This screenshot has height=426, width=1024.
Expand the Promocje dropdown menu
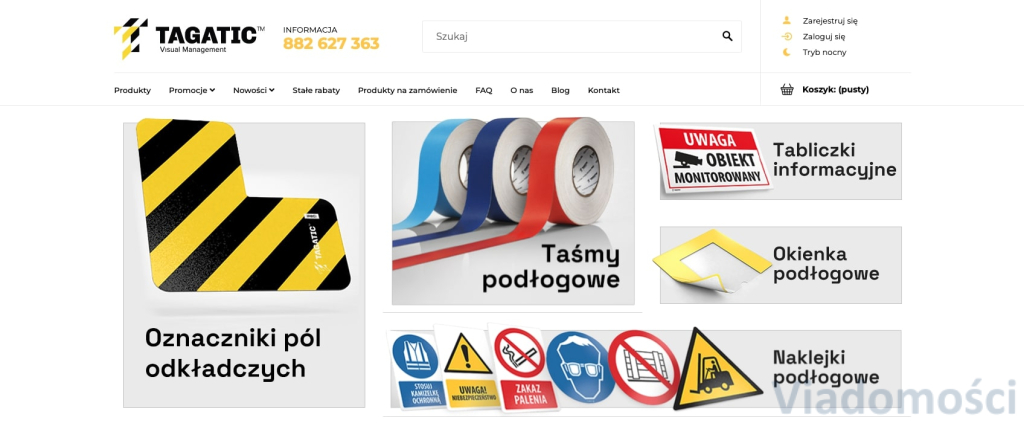(192, 90)
